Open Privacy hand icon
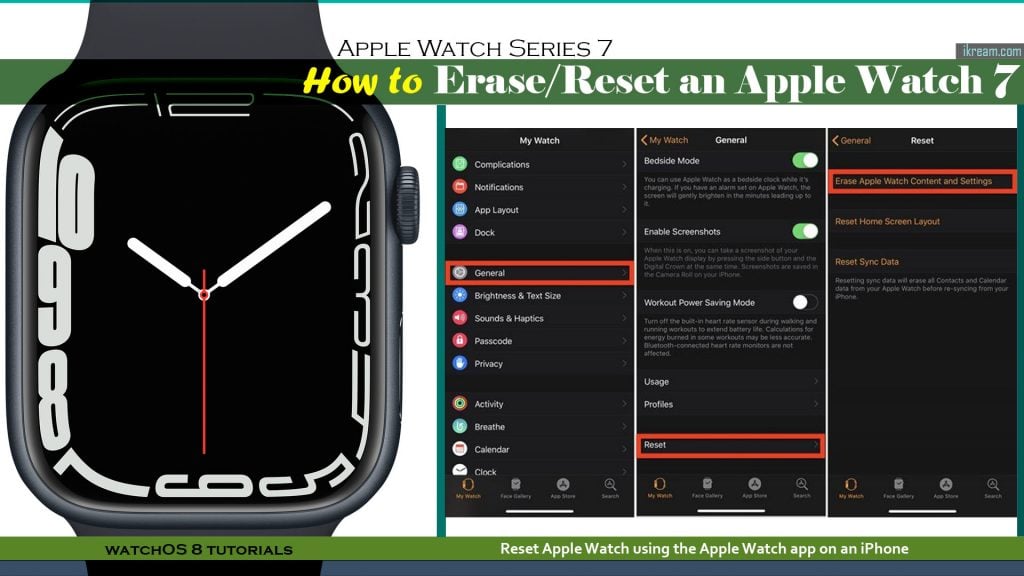This screenshot has width=1024, height=576. [460, 363]
